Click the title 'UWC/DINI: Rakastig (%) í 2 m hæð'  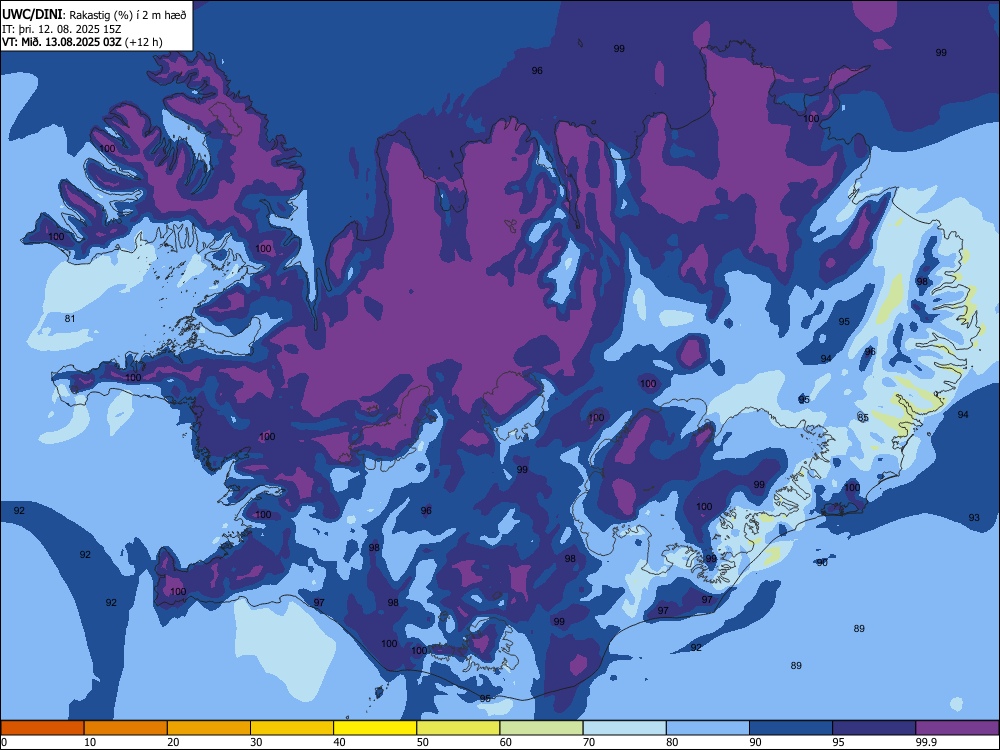[x=94, y=15]
